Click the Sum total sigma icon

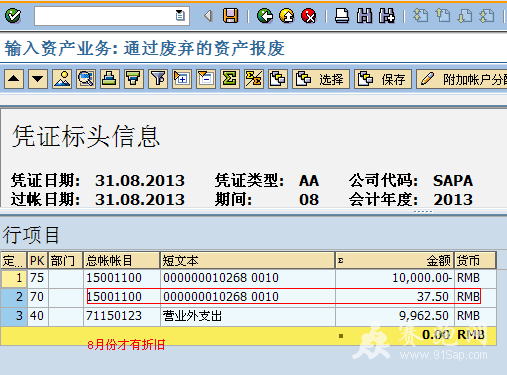(x=230, y=79)
